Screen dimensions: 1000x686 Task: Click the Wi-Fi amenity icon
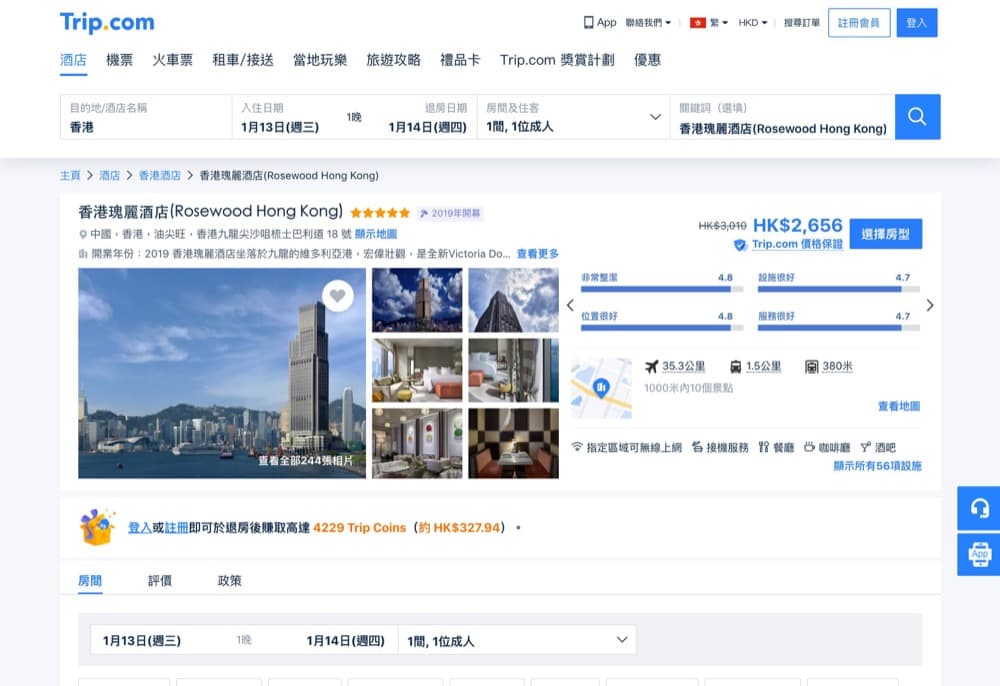coord(577,447)
